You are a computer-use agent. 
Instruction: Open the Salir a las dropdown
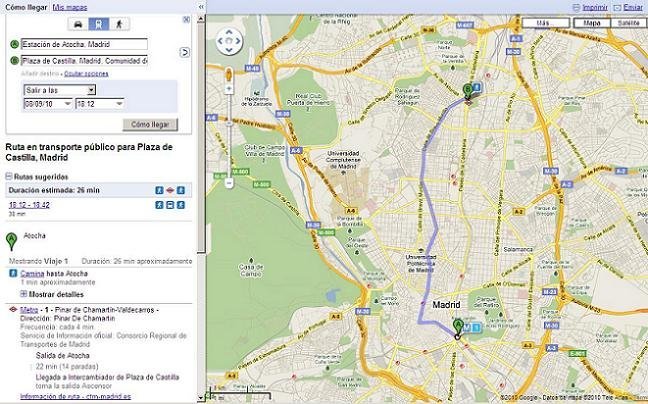point(60,90)
